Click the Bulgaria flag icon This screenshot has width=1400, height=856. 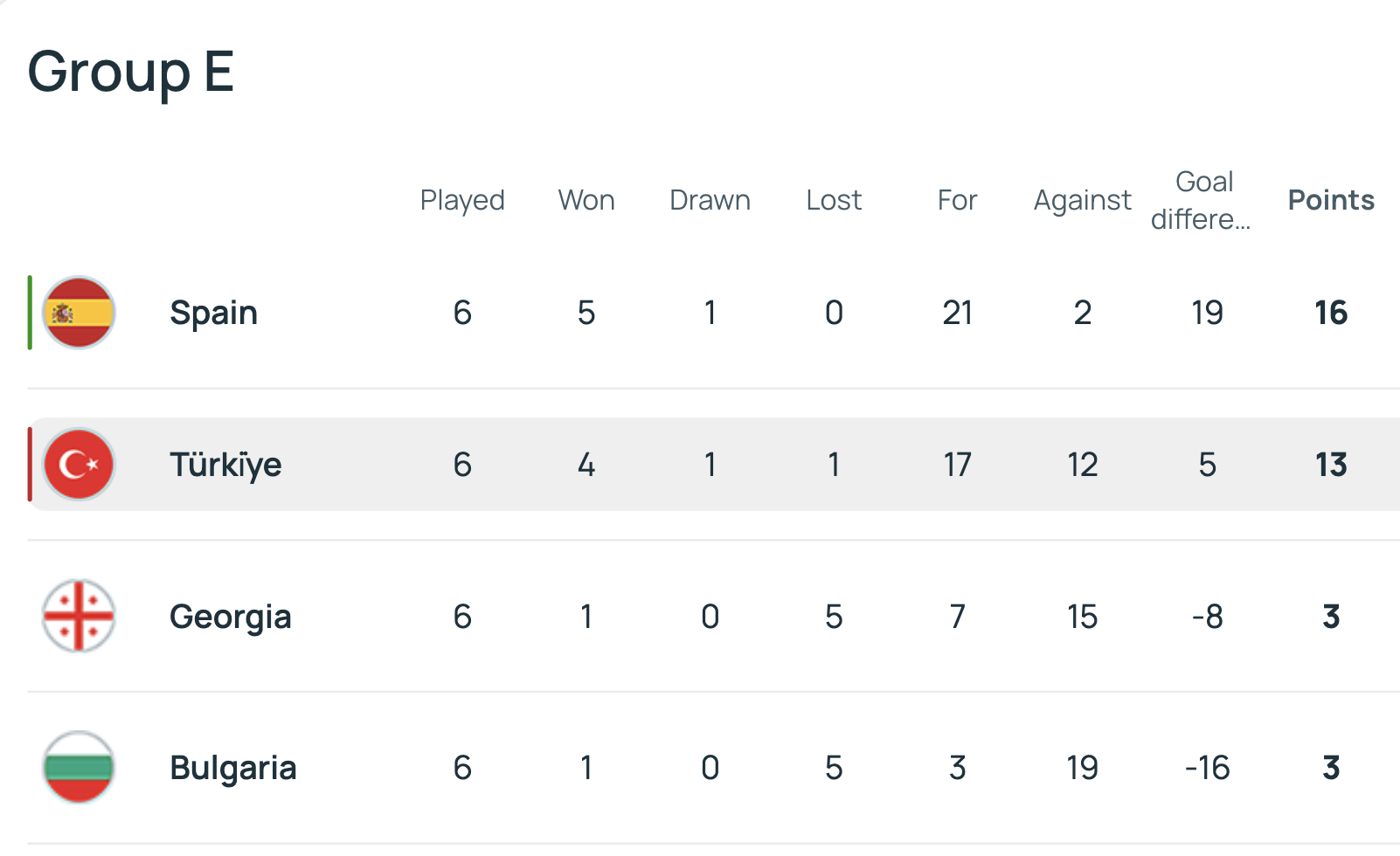pyautogui.click(x=79, y=768)
